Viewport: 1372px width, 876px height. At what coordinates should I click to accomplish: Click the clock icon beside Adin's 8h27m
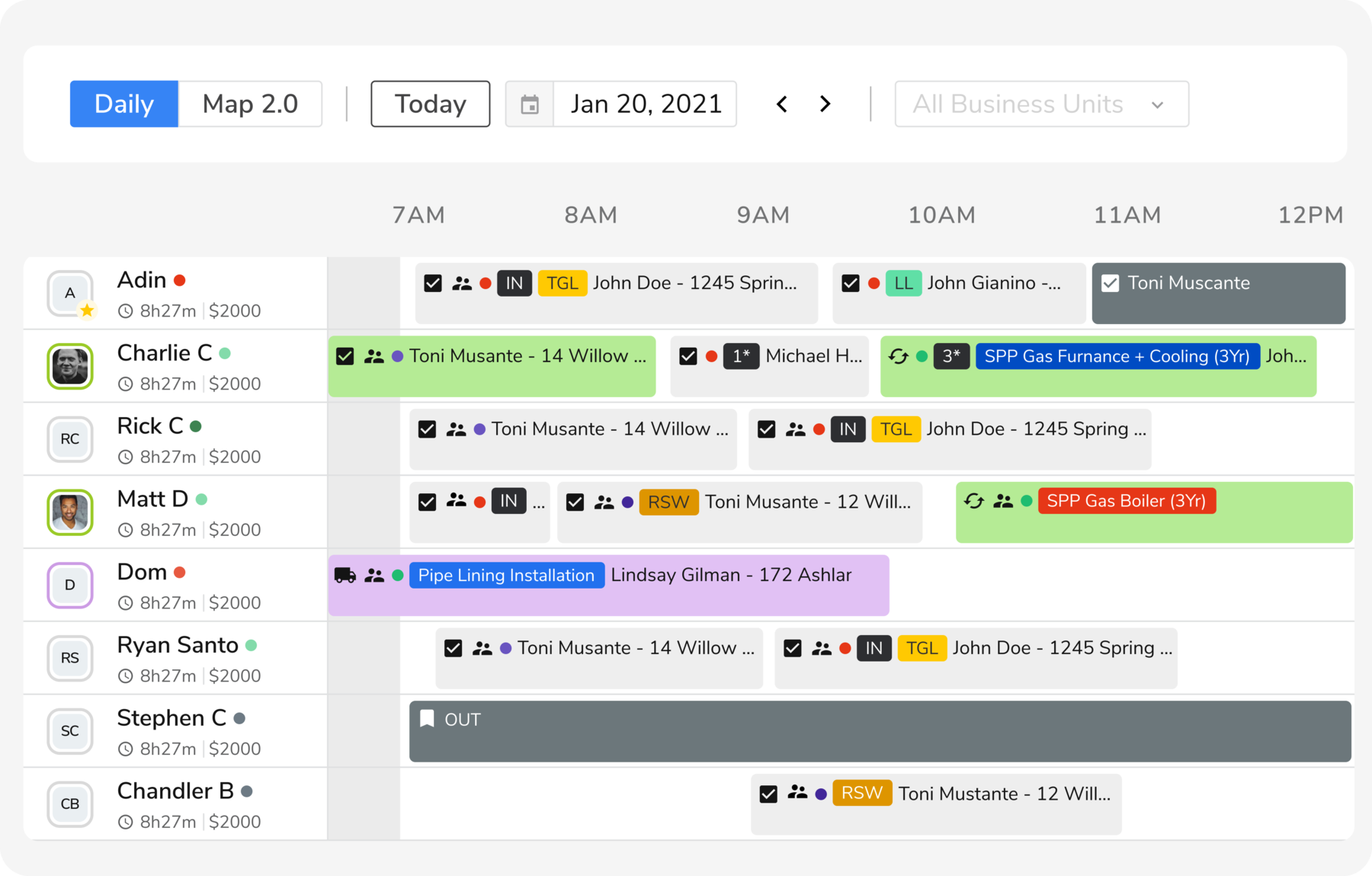(x=124, y=310)
